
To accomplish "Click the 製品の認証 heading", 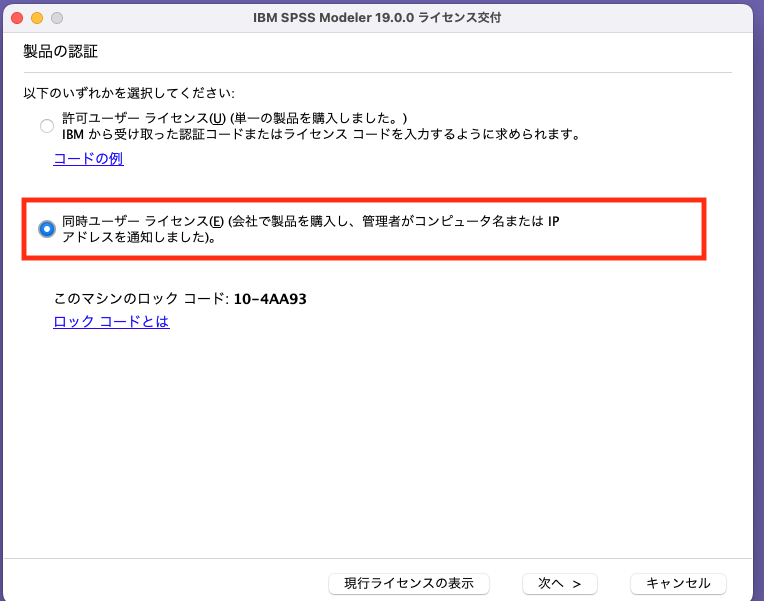I will coord(60,51).
